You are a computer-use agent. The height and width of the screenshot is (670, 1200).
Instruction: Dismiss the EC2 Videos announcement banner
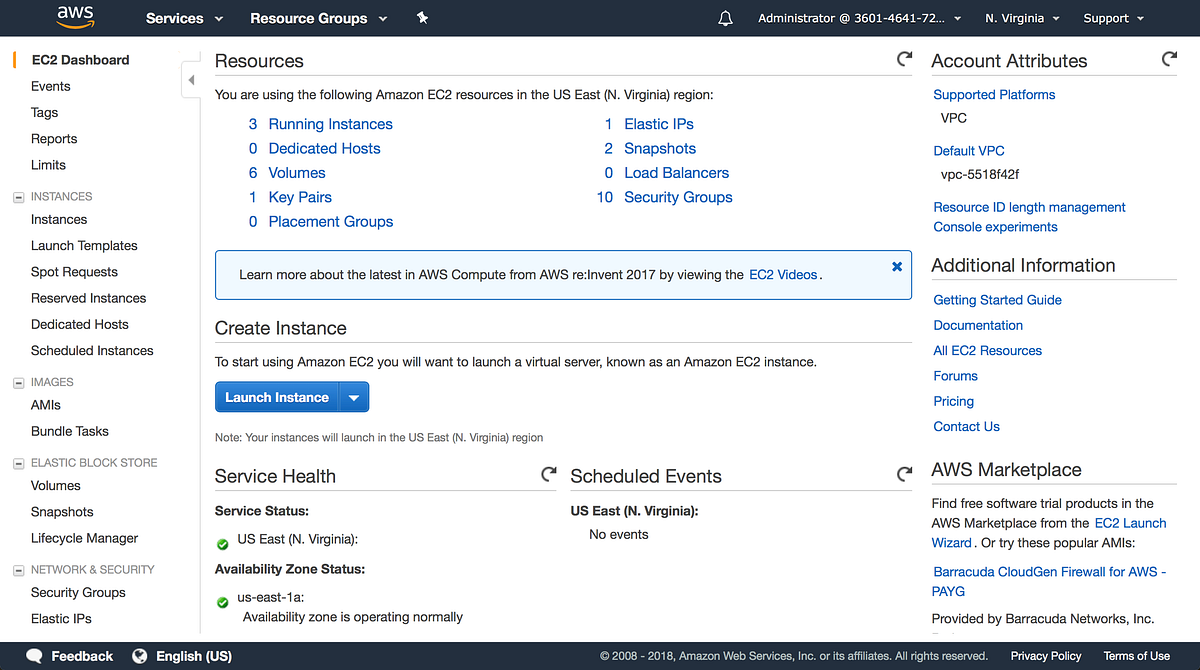point(896,266)
